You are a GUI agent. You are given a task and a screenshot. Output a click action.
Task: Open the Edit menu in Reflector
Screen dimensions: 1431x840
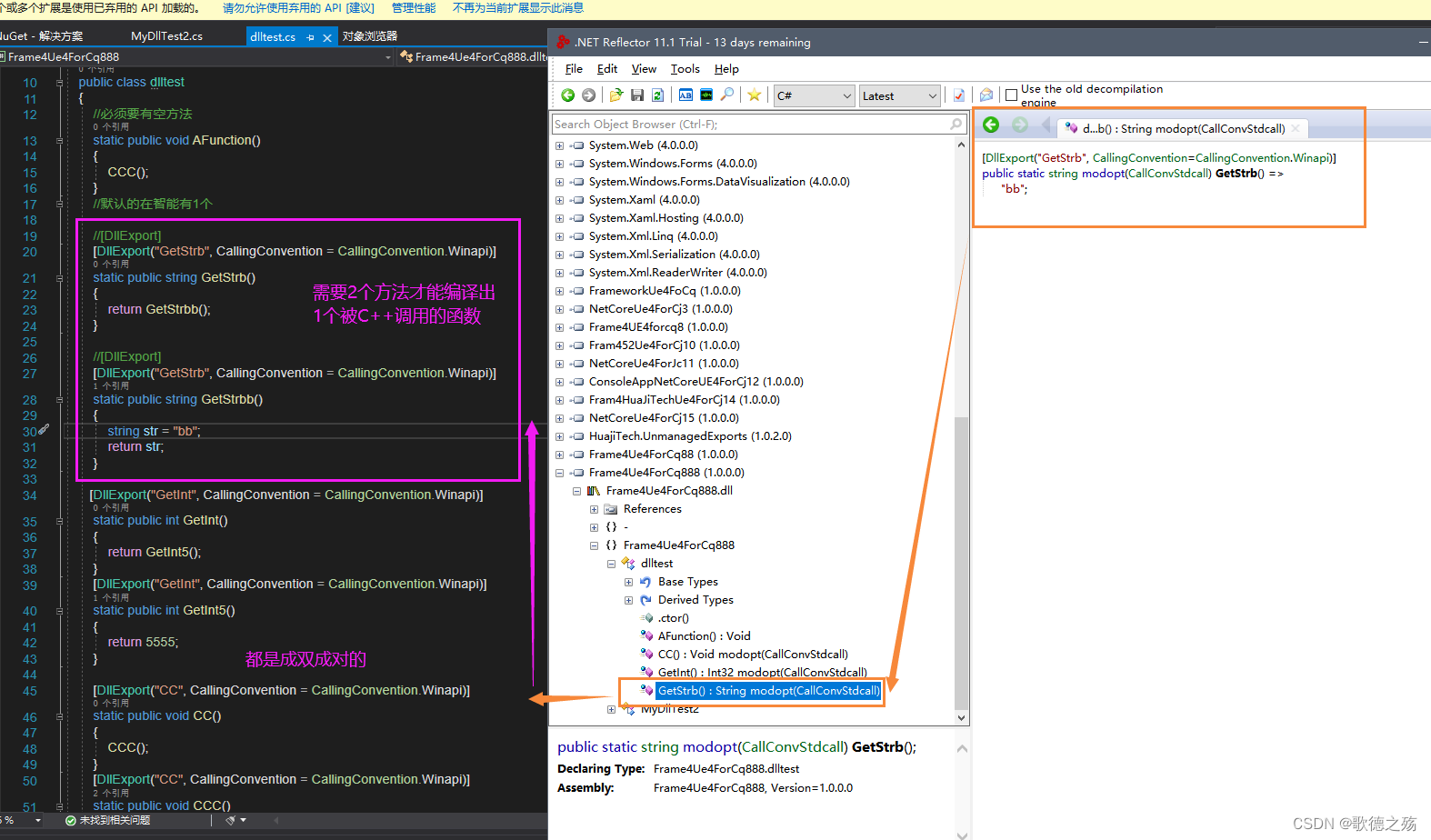point(607,69)
